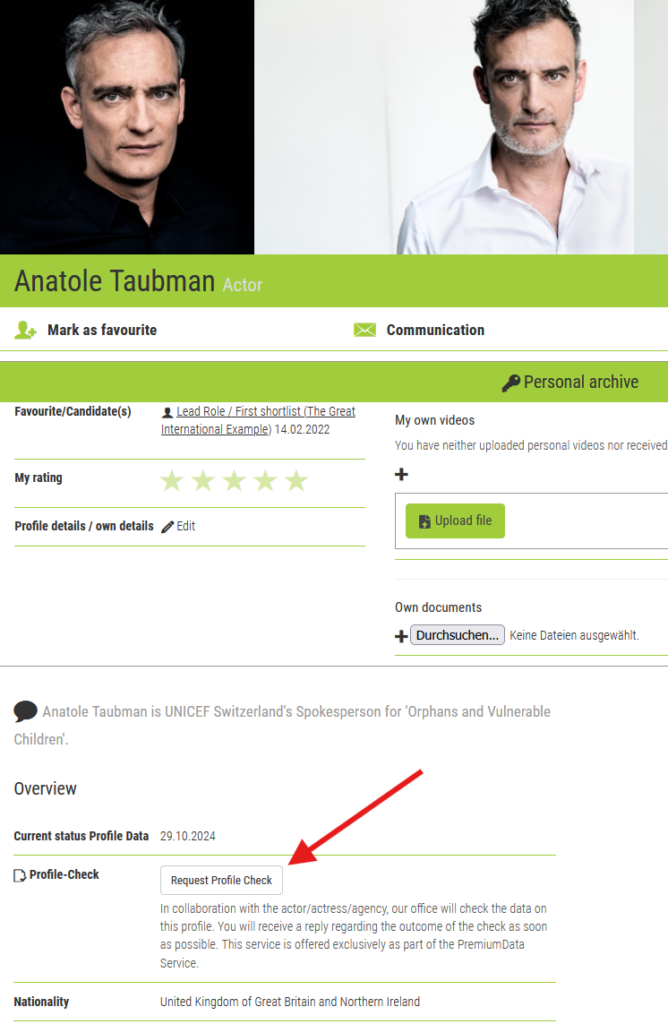Screen dimensions: 668x1024
Task: Open the Communication section
Action: tap(435, 330)
